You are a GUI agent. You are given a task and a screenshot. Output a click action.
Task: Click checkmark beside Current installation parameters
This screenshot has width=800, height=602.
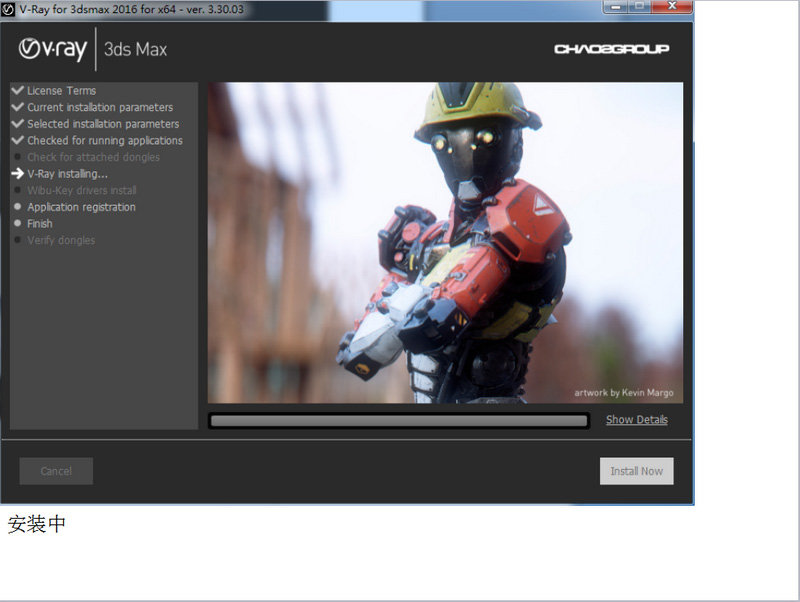18,107
